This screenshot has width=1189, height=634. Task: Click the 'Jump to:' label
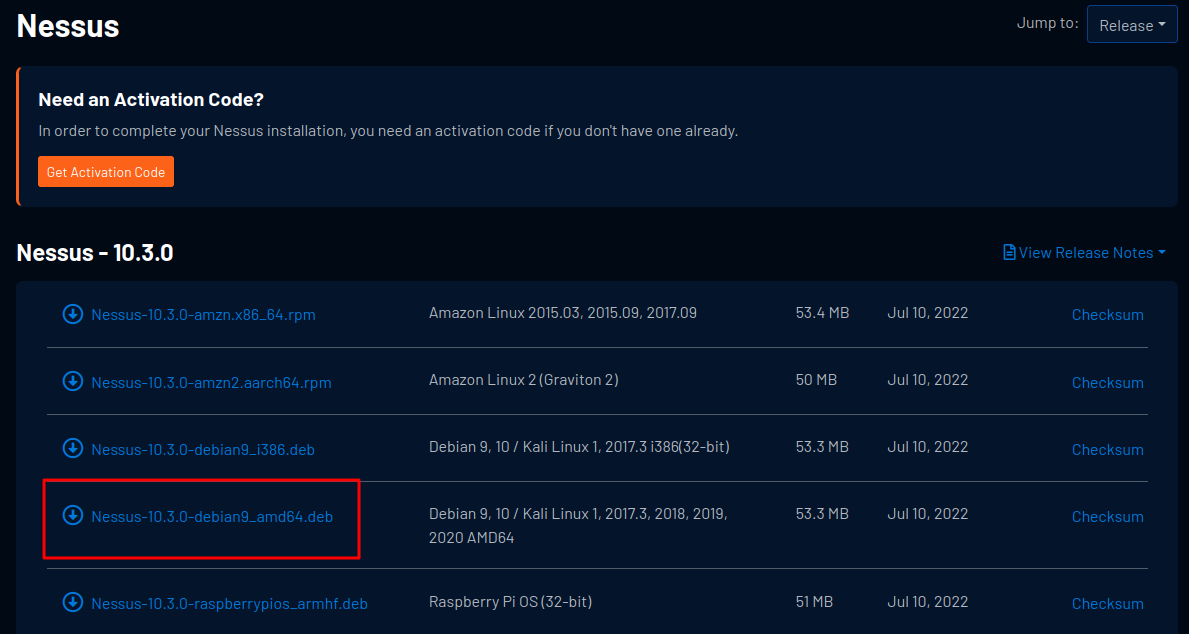pos(1047,24)
